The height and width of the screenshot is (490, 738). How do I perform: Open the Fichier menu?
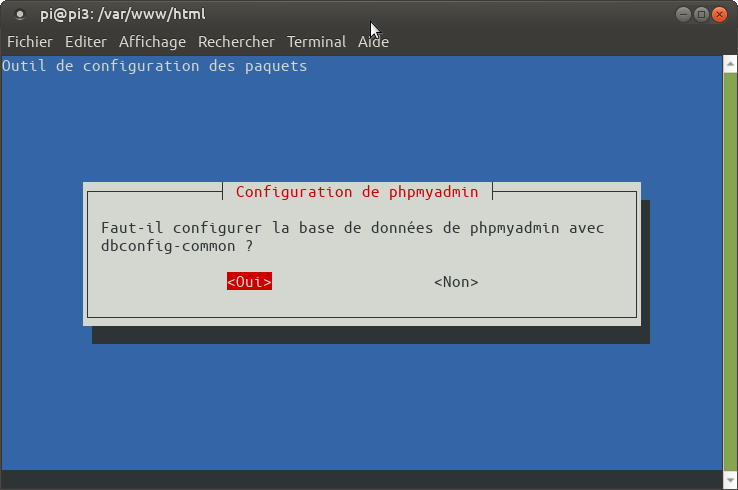coord(30,42)
